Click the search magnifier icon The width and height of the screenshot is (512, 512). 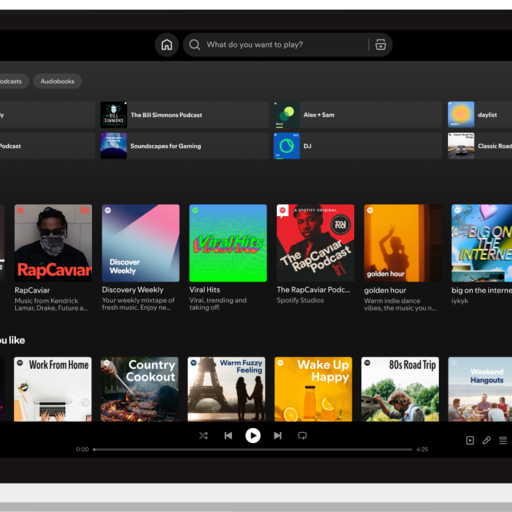pos(195,45)
